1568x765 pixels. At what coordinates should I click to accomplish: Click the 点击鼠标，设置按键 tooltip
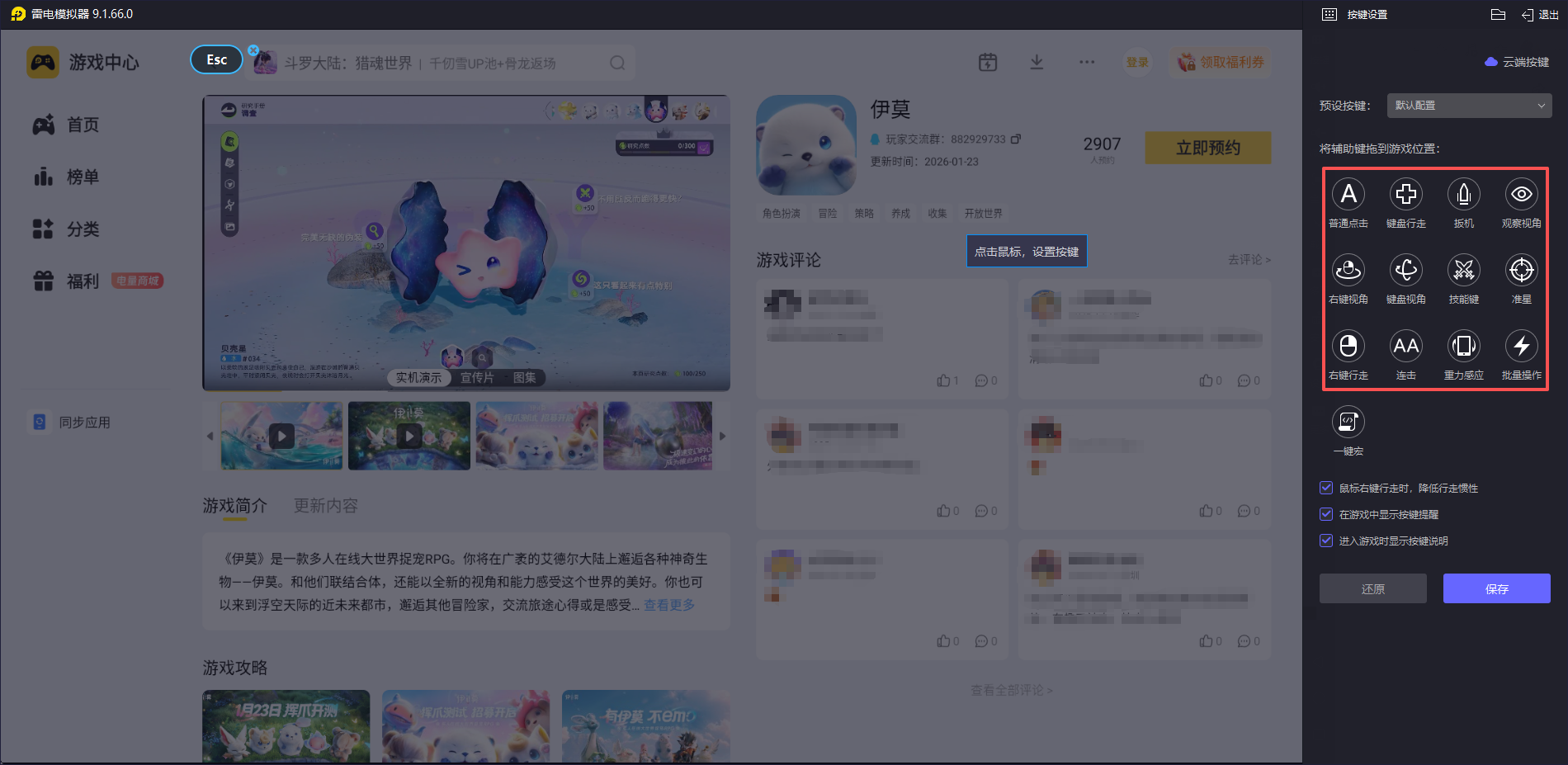click(1027, 251)
